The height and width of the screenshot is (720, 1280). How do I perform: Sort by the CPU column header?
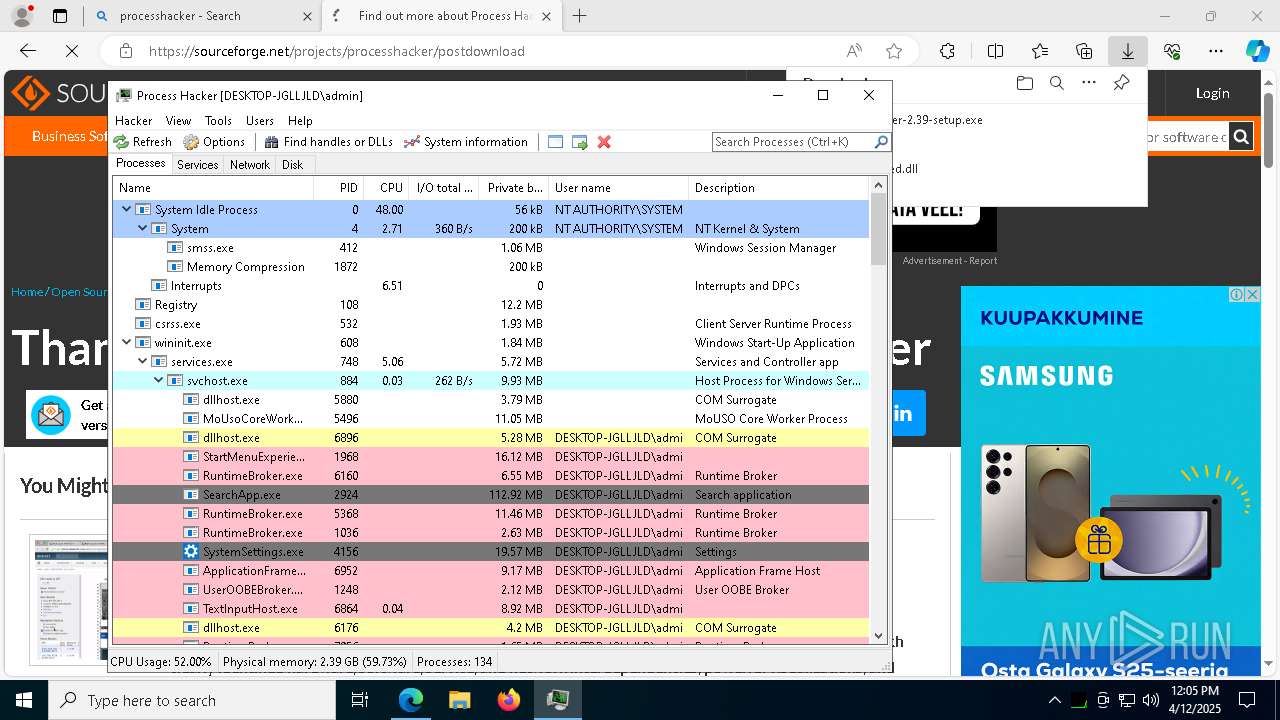point(386,188)
